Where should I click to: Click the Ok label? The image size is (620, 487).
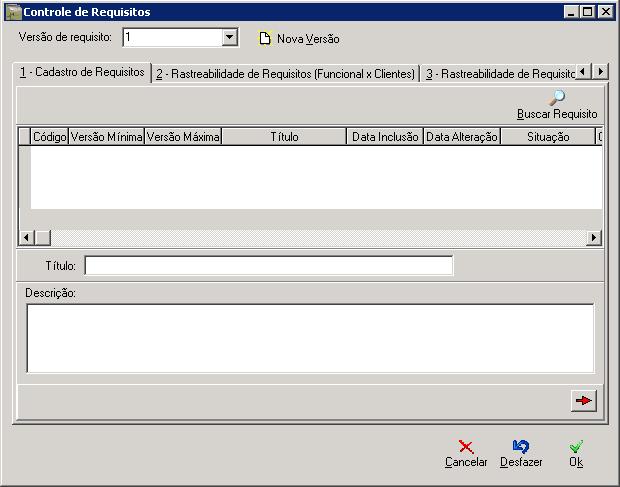(x=576, y=462)
